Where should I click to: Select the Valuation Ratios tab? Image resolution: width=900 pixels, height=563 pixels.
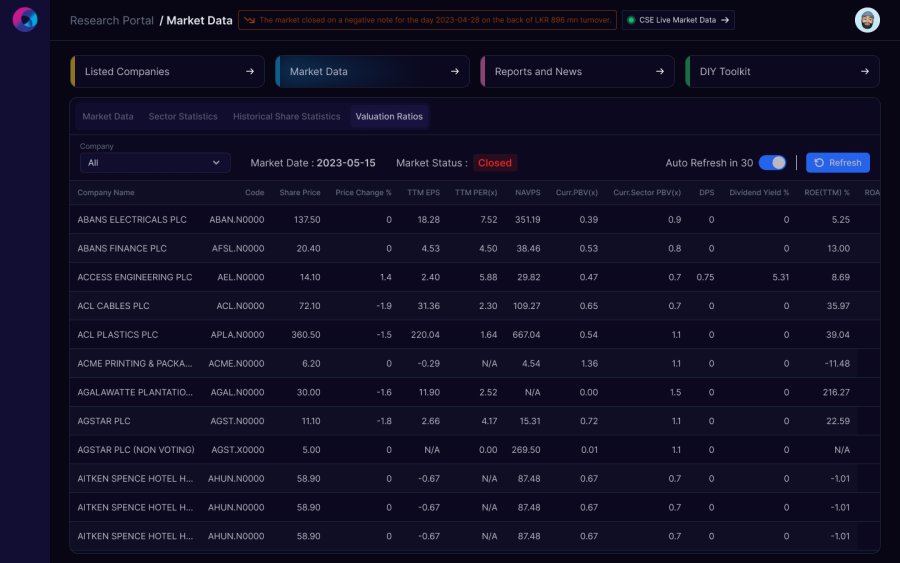click(389, 117)
